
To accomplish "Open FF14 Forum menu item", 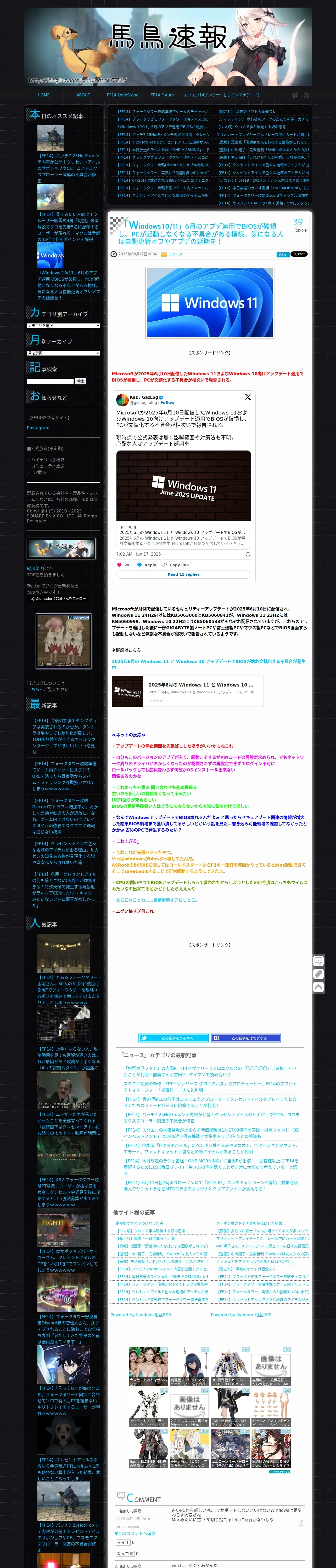I will click(162, 95).
